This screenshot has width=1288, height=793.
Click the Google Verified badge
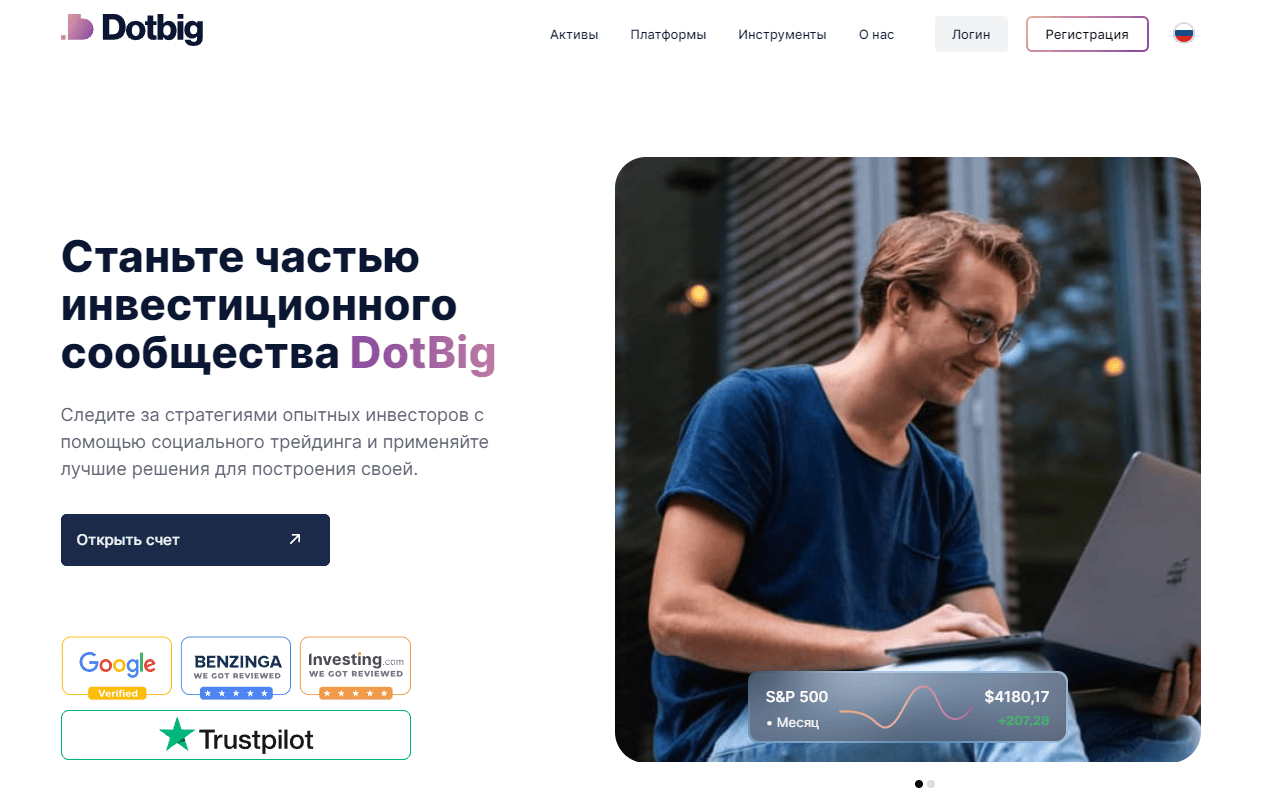(117, 667)
